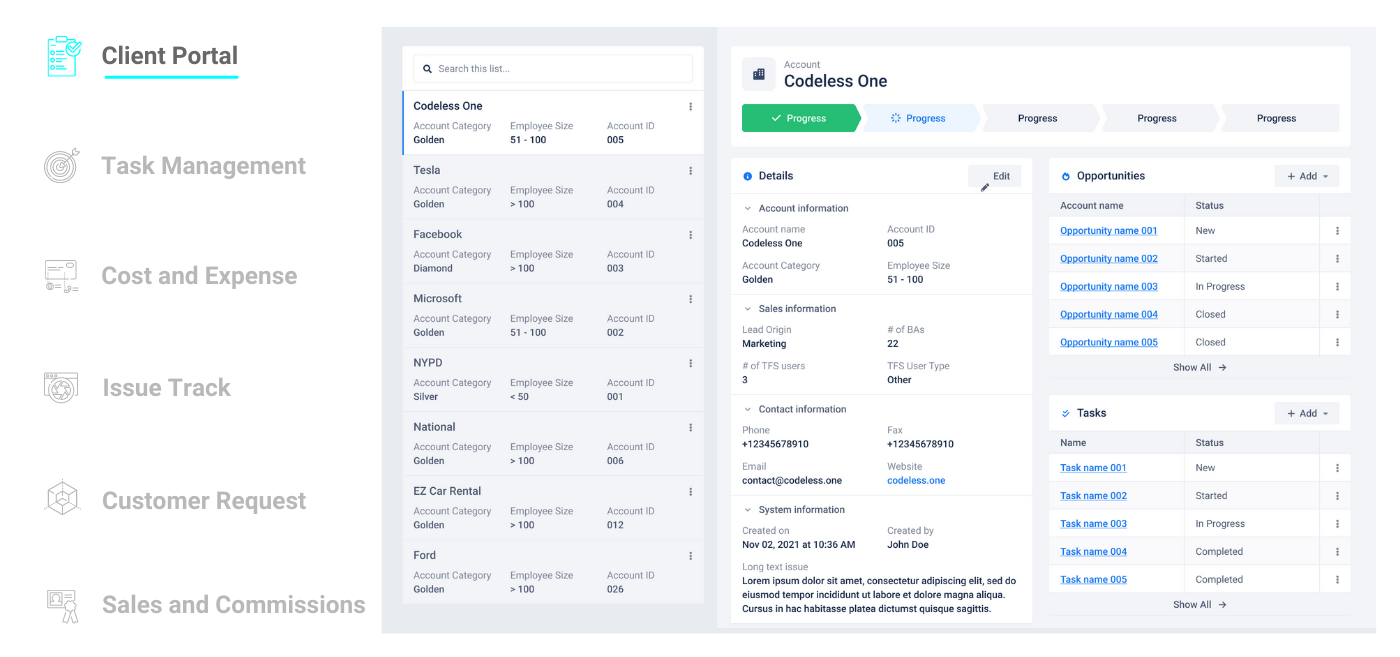This screenshot has height=657, width=1400.
Task: Open Task name 002 row menu
Action: (x=1337, y=496)
